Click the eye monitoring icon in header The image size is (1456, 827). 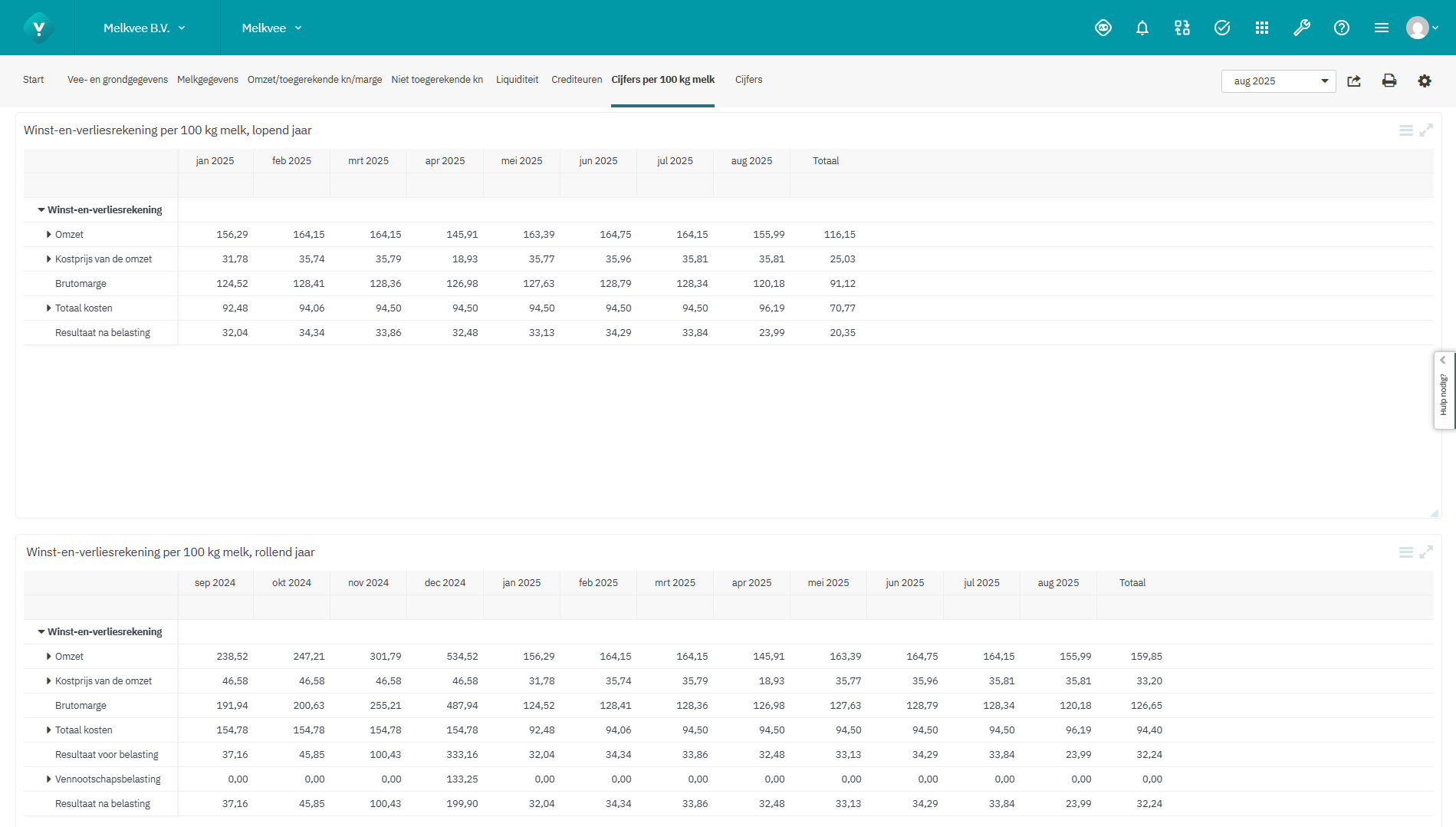[x=1103, y=28]
